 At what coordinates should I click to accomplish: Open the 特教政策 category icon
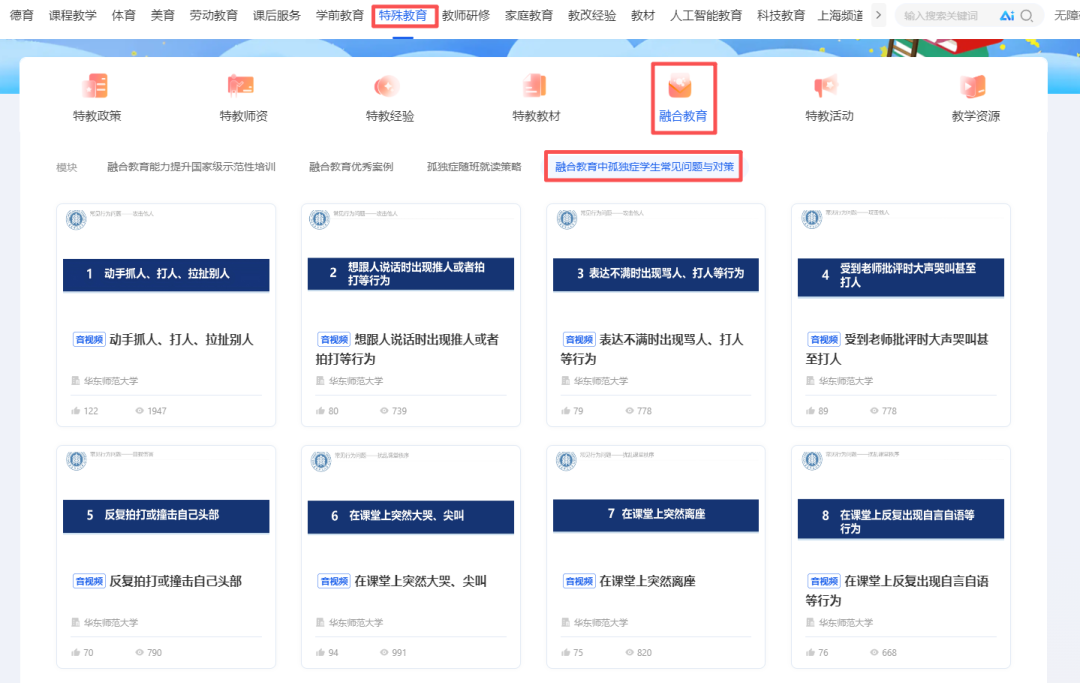95,87
